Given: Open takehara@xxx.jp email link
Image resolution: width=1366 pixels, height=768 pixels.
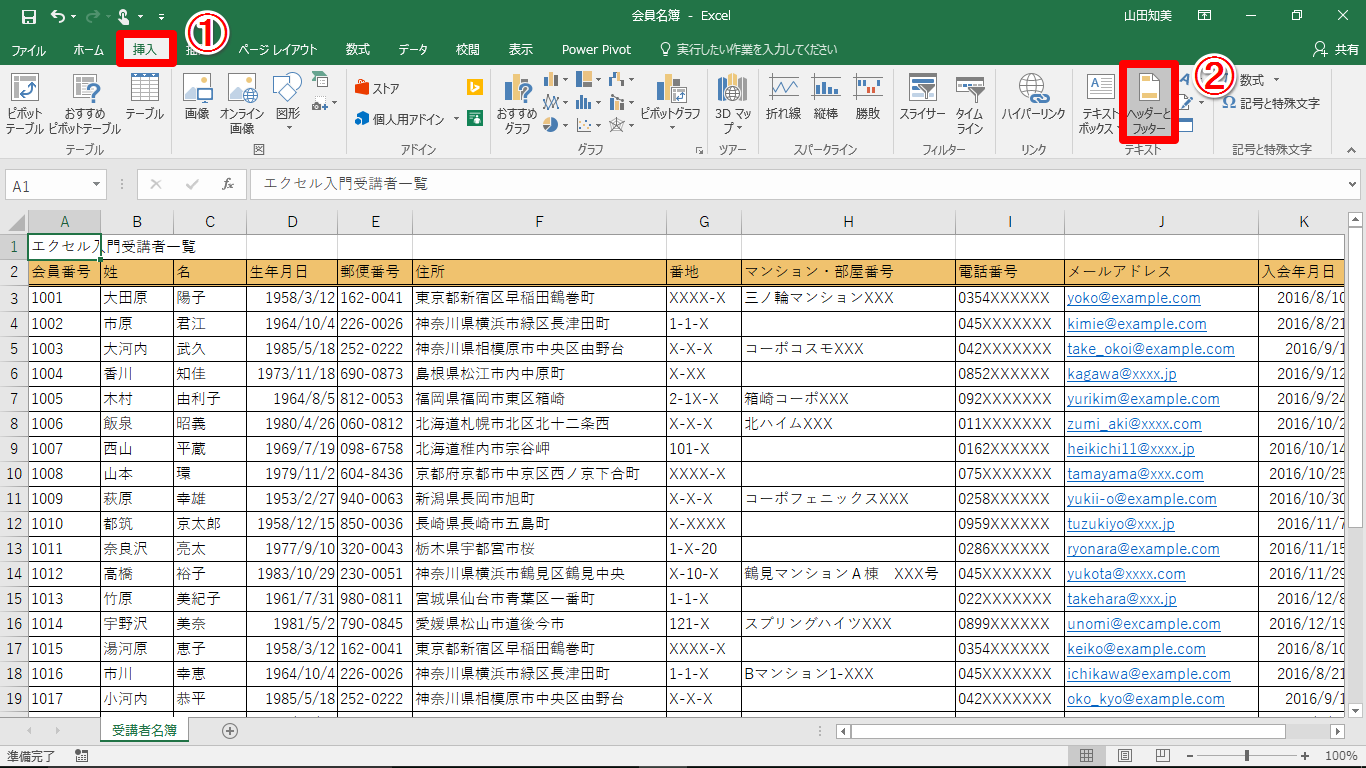Looking at the screenshot, I should click(x=1121, y=599).
